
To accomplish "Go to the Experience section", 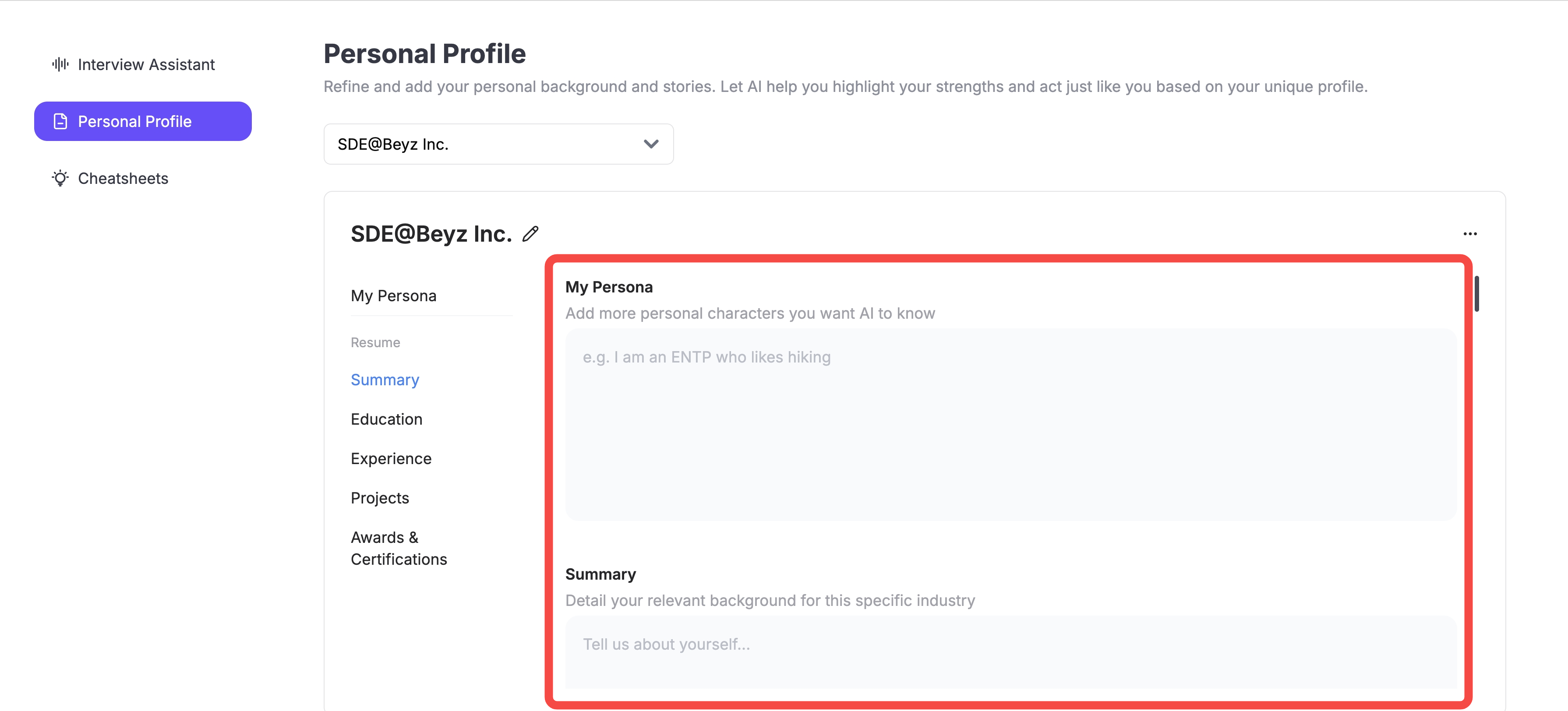I will [391, 458].
